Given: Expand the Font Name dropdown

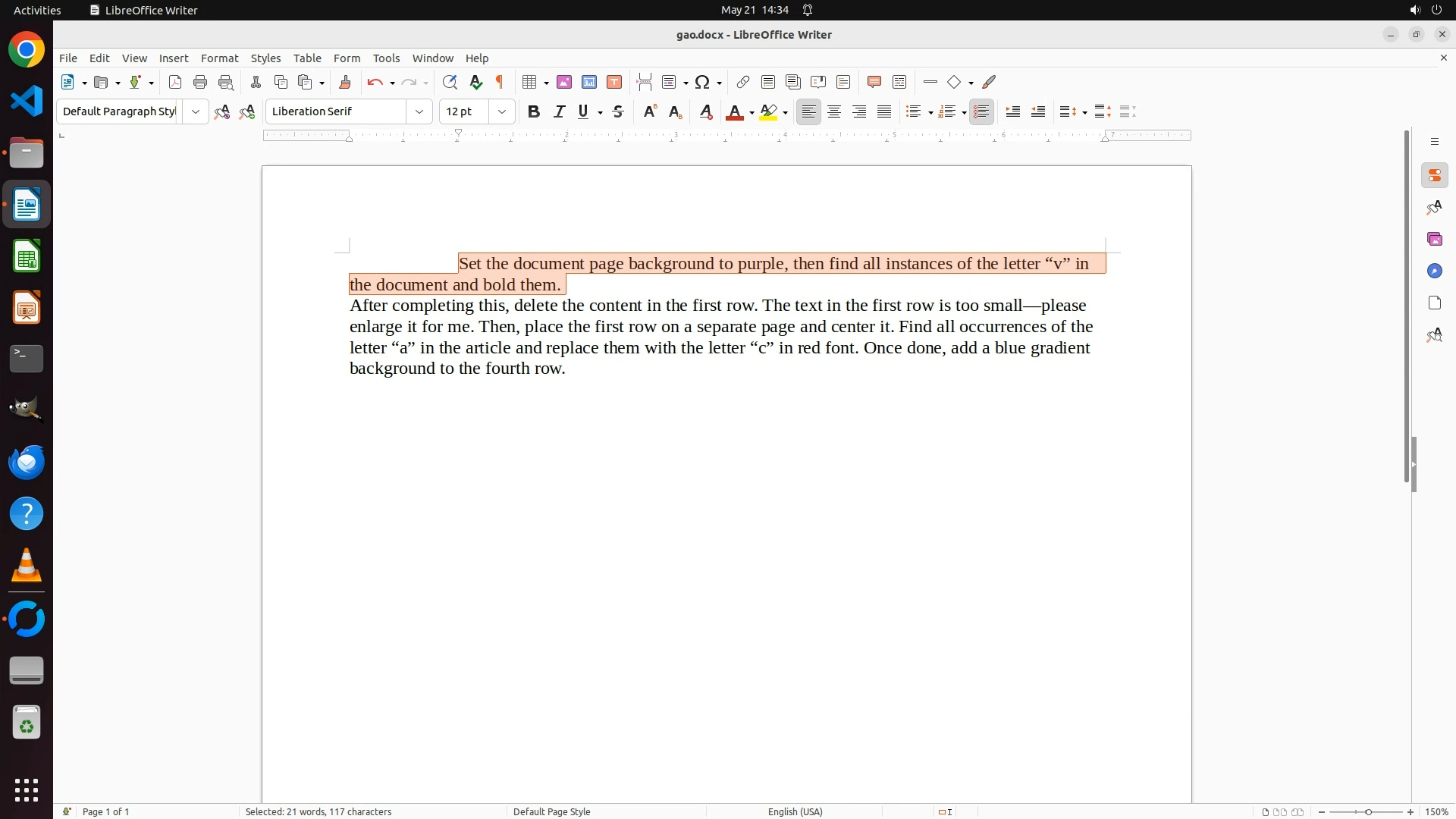Looking at the screenshot, I should coord(419,111).
